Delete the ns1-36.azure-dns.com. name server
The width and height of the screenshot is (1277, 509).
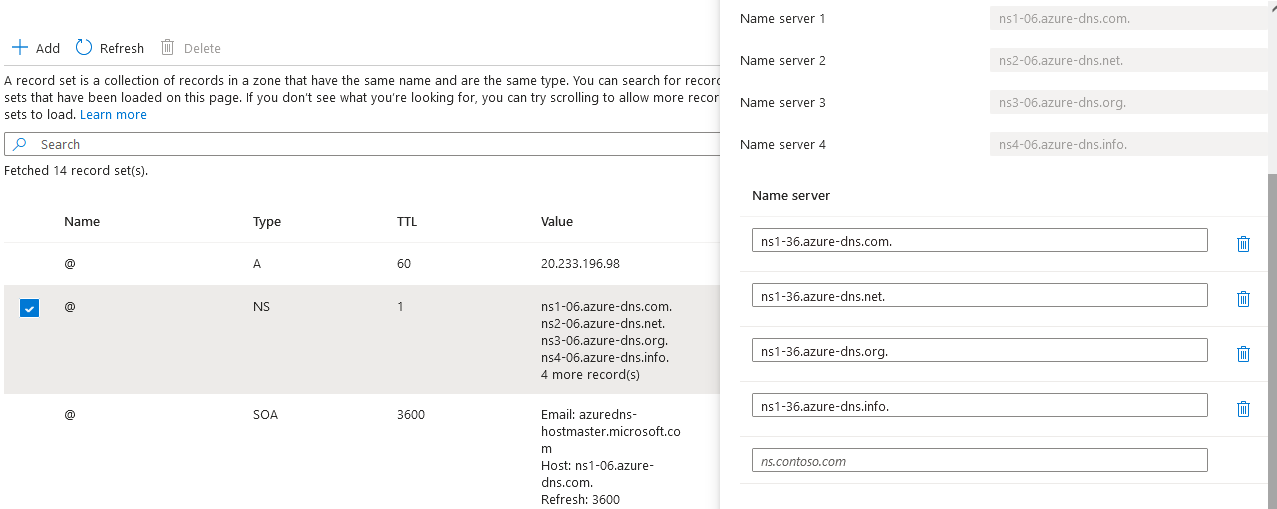click(1243, 243)
